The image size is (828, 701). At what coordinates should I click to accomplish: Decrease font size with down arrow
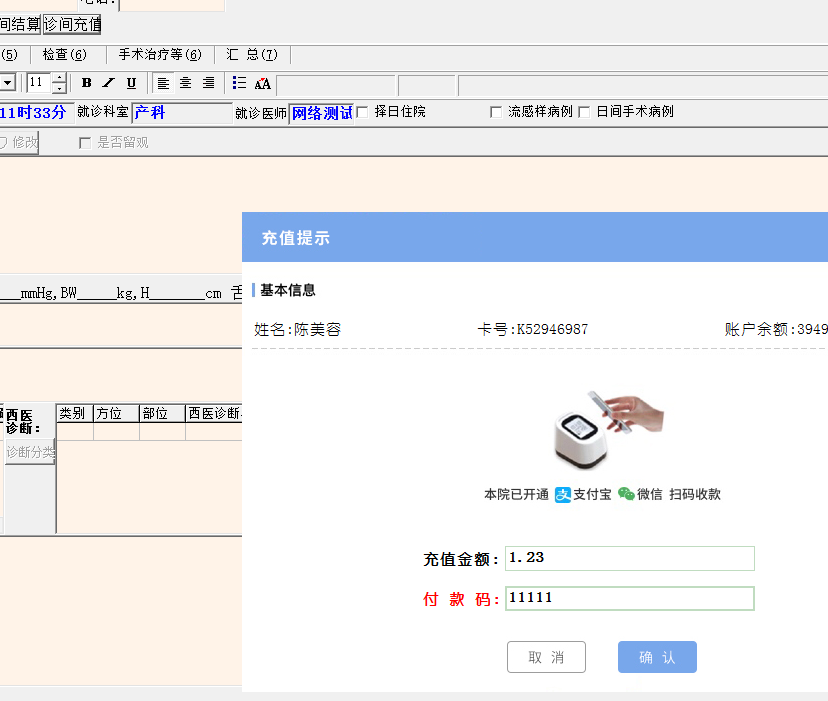(59, 88)
